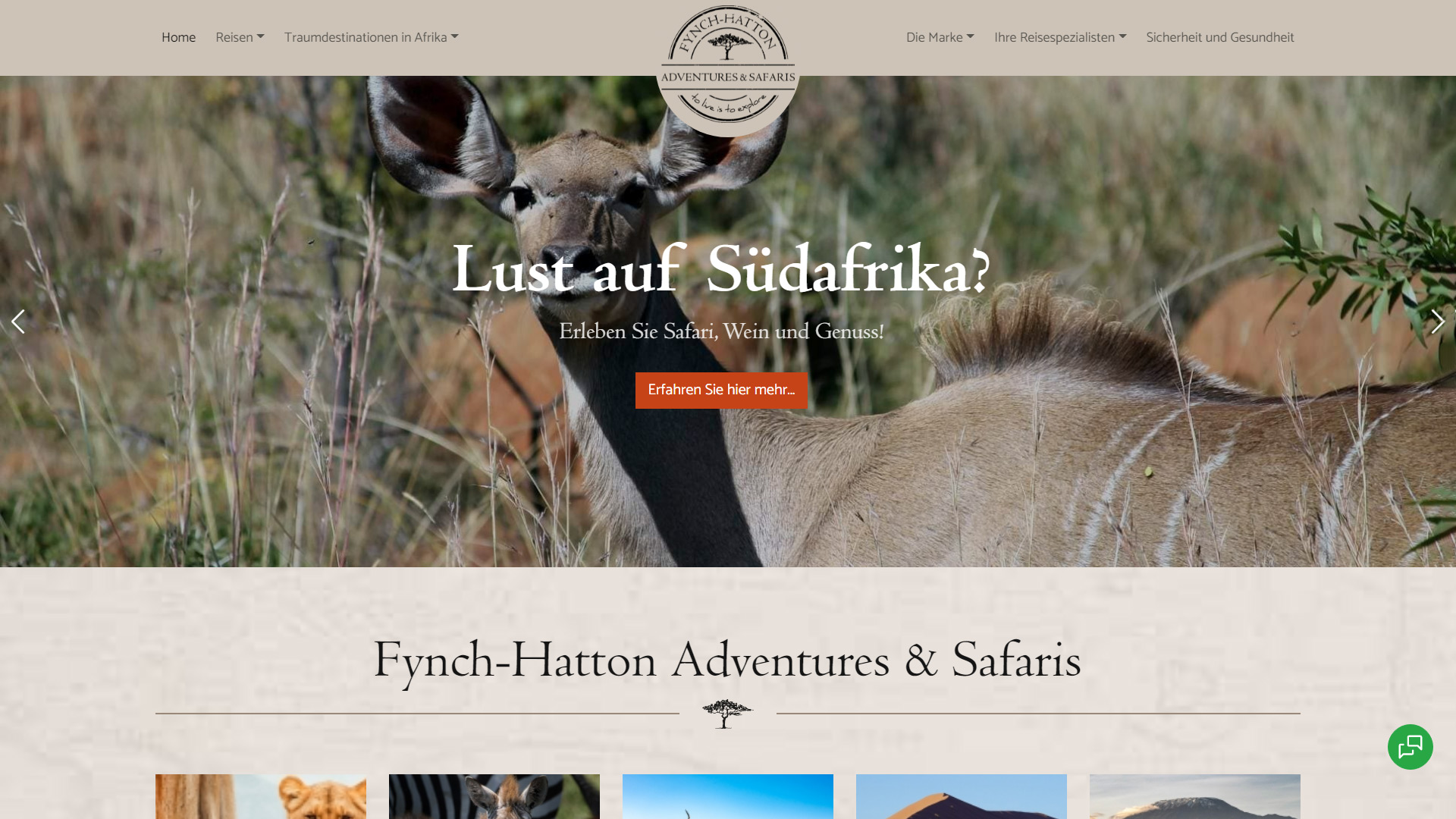The width and height of the screenshot is (1456, 819).
Task: Click the Lust auf Südafrika headline
Action: coord(721,269)
